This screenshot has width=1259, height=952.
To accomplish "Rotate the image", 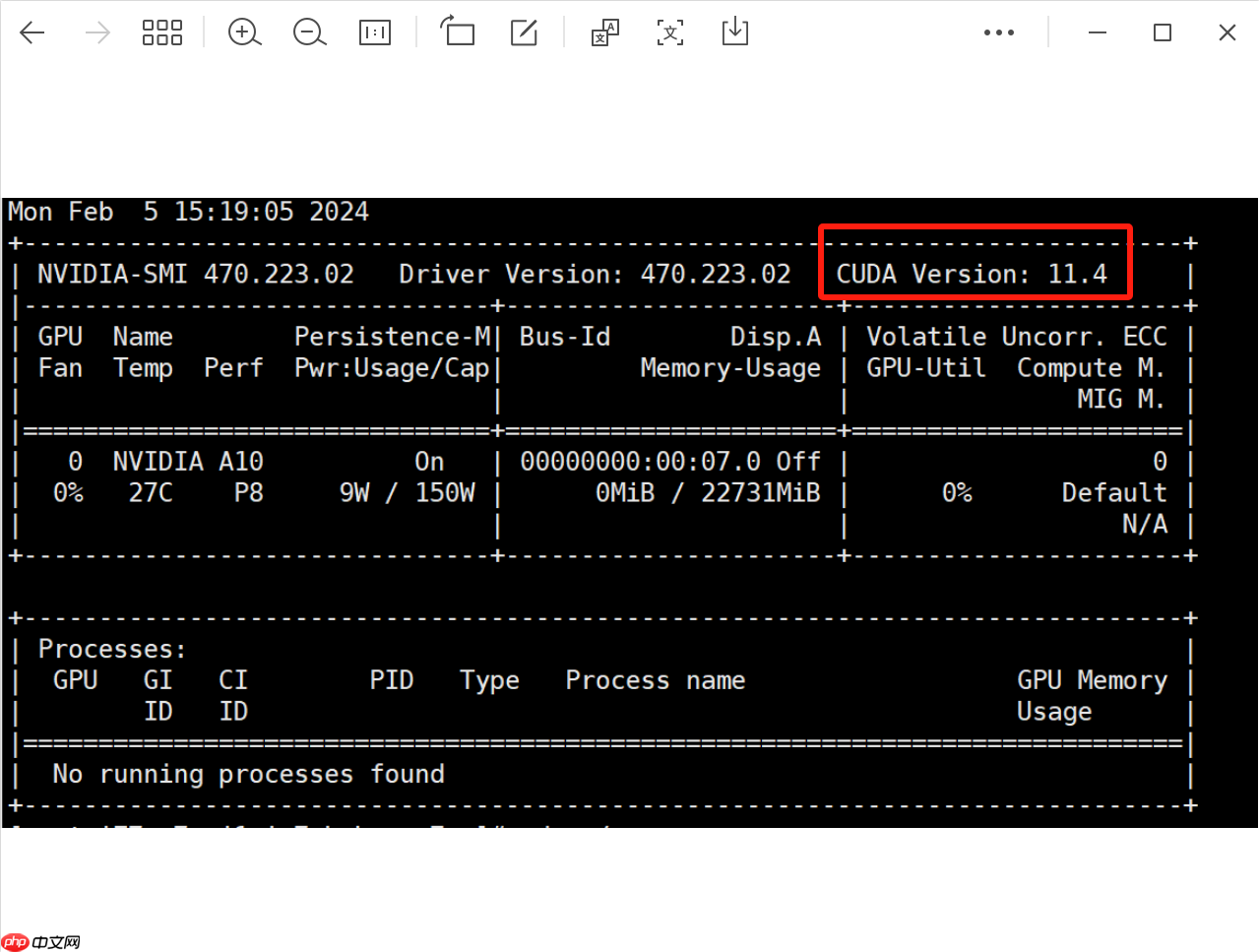I will pos(457,32).
